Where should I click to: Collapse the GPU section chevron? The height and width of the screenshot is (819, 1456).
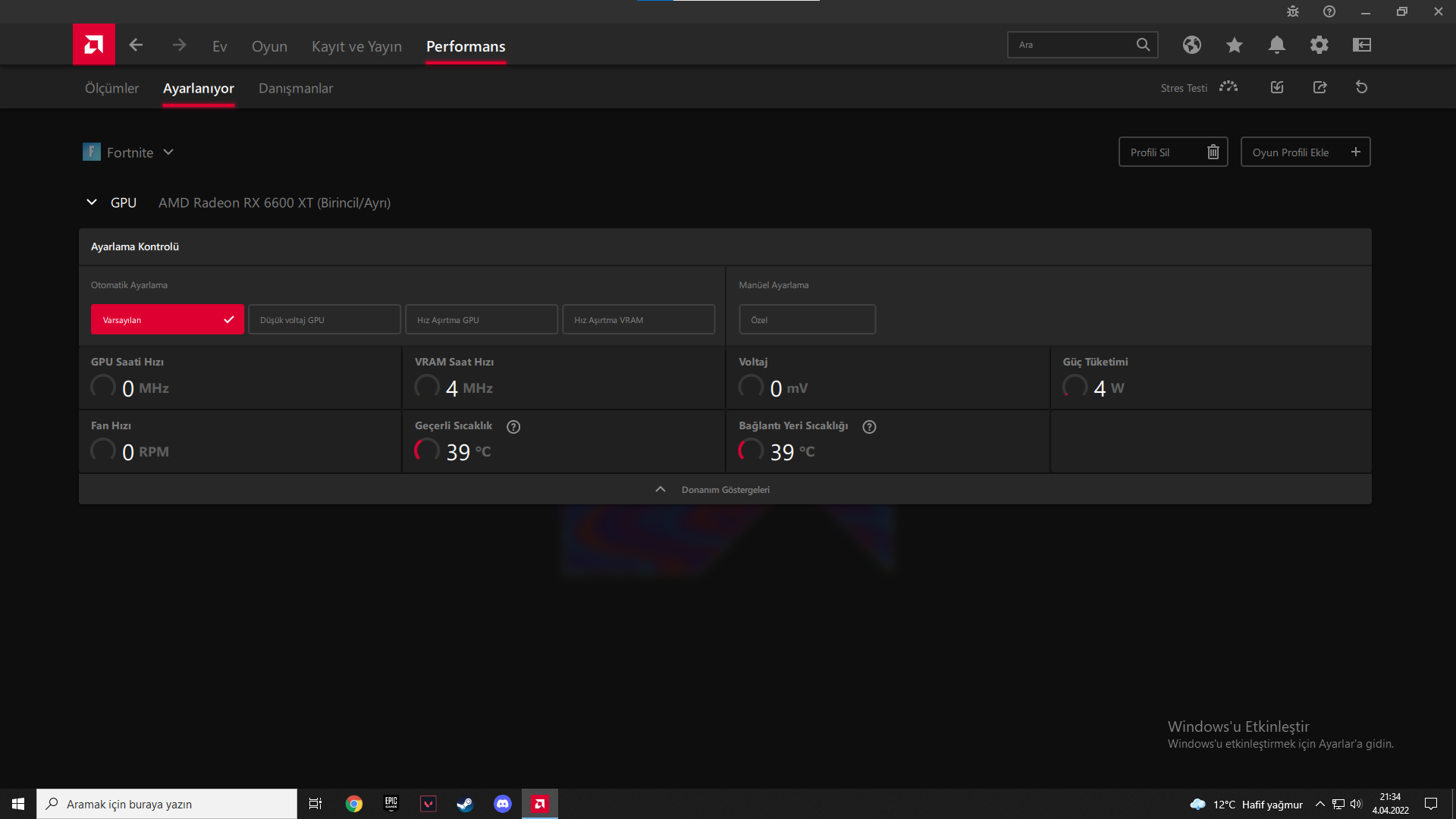click(92, 202)
